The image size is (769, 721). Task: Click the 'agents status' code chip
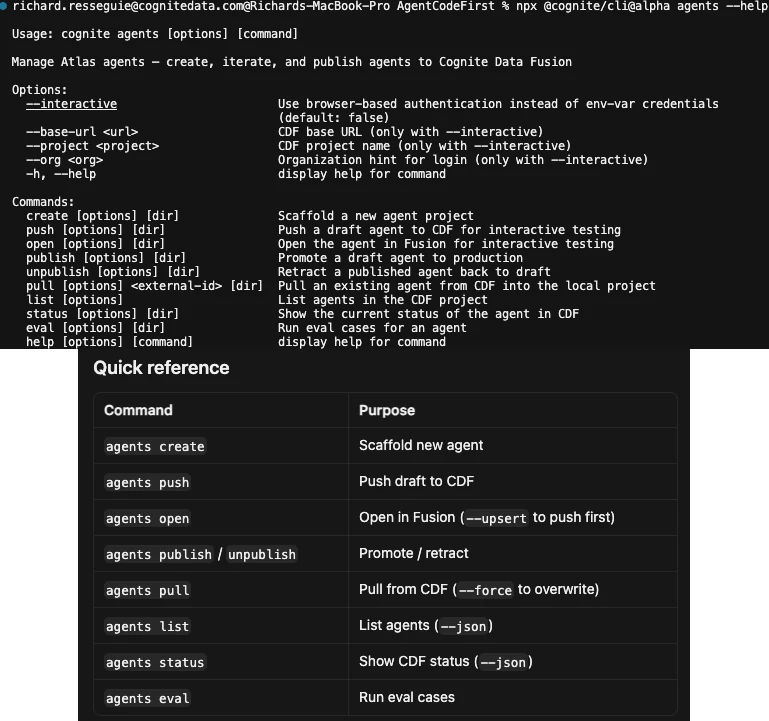(x=155, y=663)
